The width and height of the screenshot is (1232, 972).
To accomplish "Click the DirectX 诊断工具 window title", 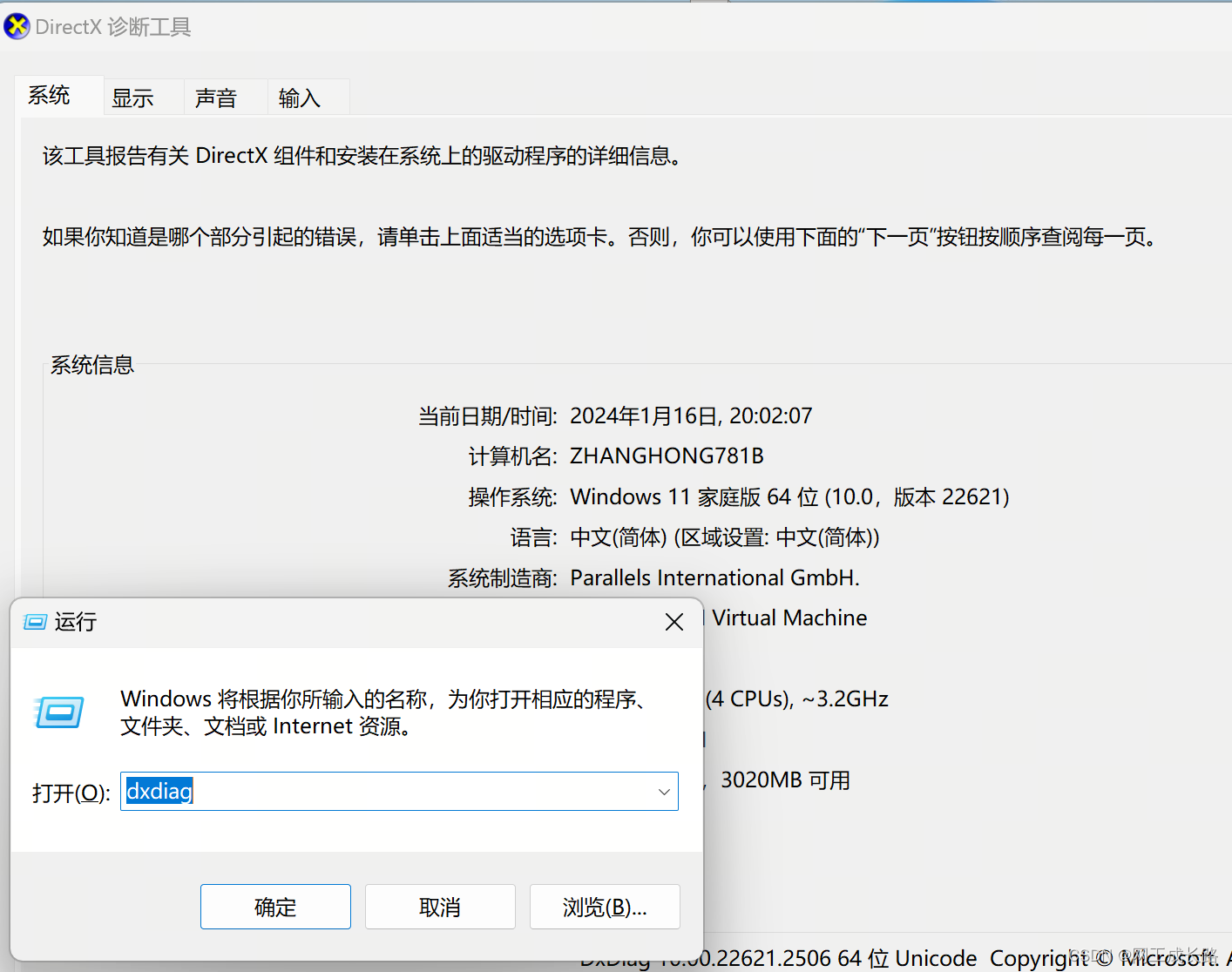I will (113, 27).
